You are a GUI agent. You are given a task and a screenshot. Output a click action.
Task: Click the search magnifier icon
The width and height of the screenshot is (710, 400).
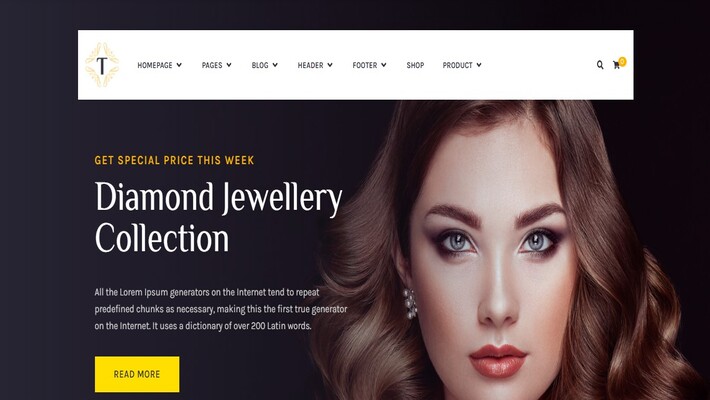[600, 65]
